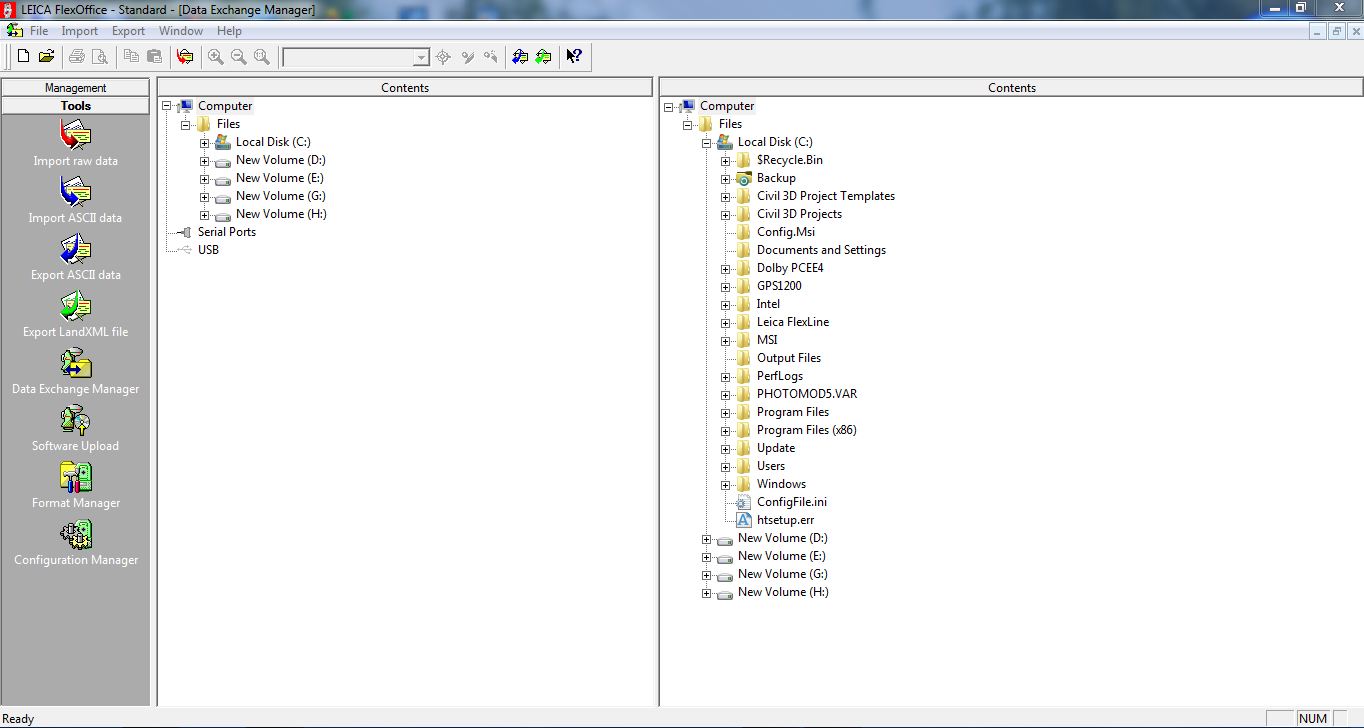1364x728 pixels.
Task: Click the Zoom Out magnifier icon
Action: pos(238,57)
